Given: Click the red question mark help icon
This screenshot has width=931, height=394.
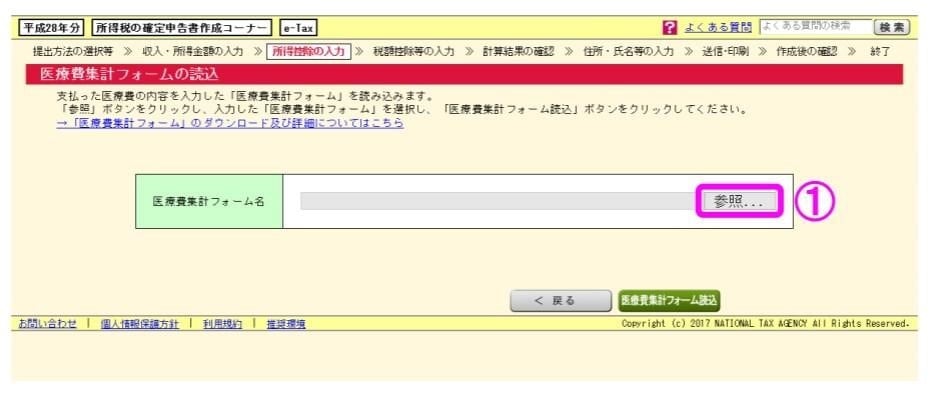Looking at the screenshot, I should tap(670, 27).
